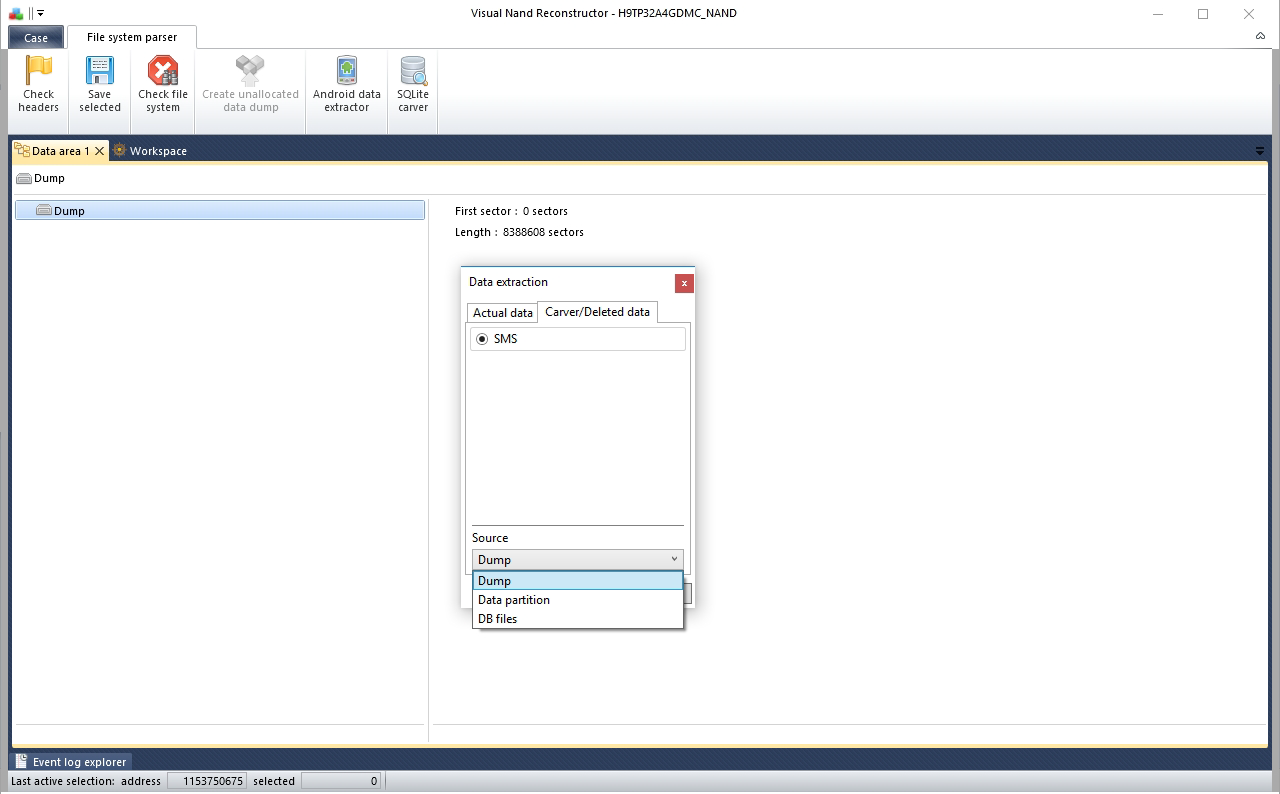Click disabled Create unallocated data dump button
The width and height of the screenshot is (1280, 794).
tap(250, 84)
